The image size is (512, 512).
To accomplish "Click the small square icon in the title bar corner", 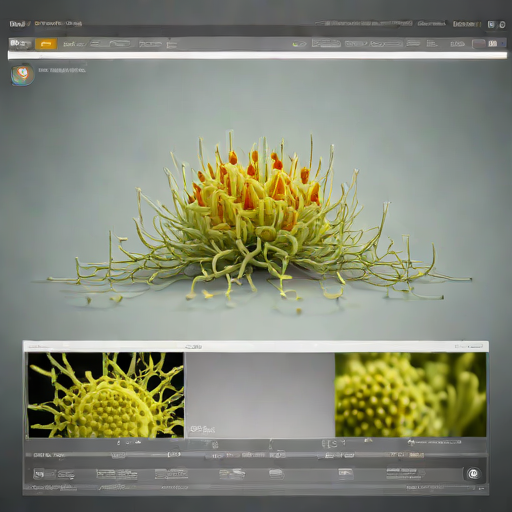I will 491,24.
